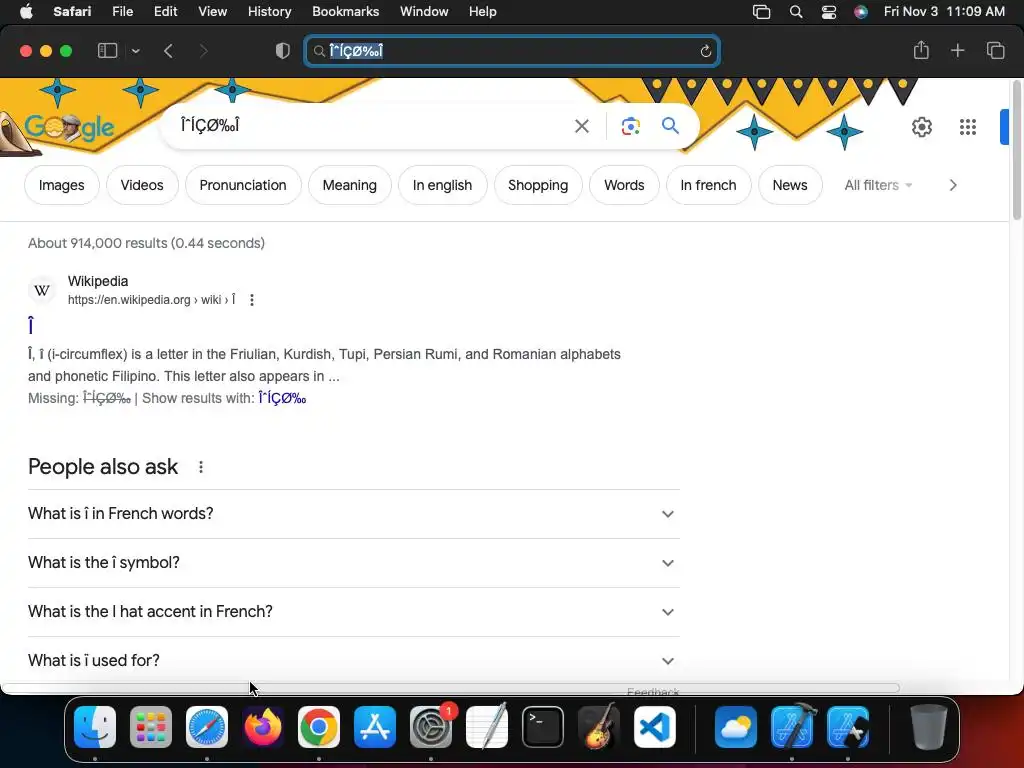Open App Store from the Dock

pos(375,727)
